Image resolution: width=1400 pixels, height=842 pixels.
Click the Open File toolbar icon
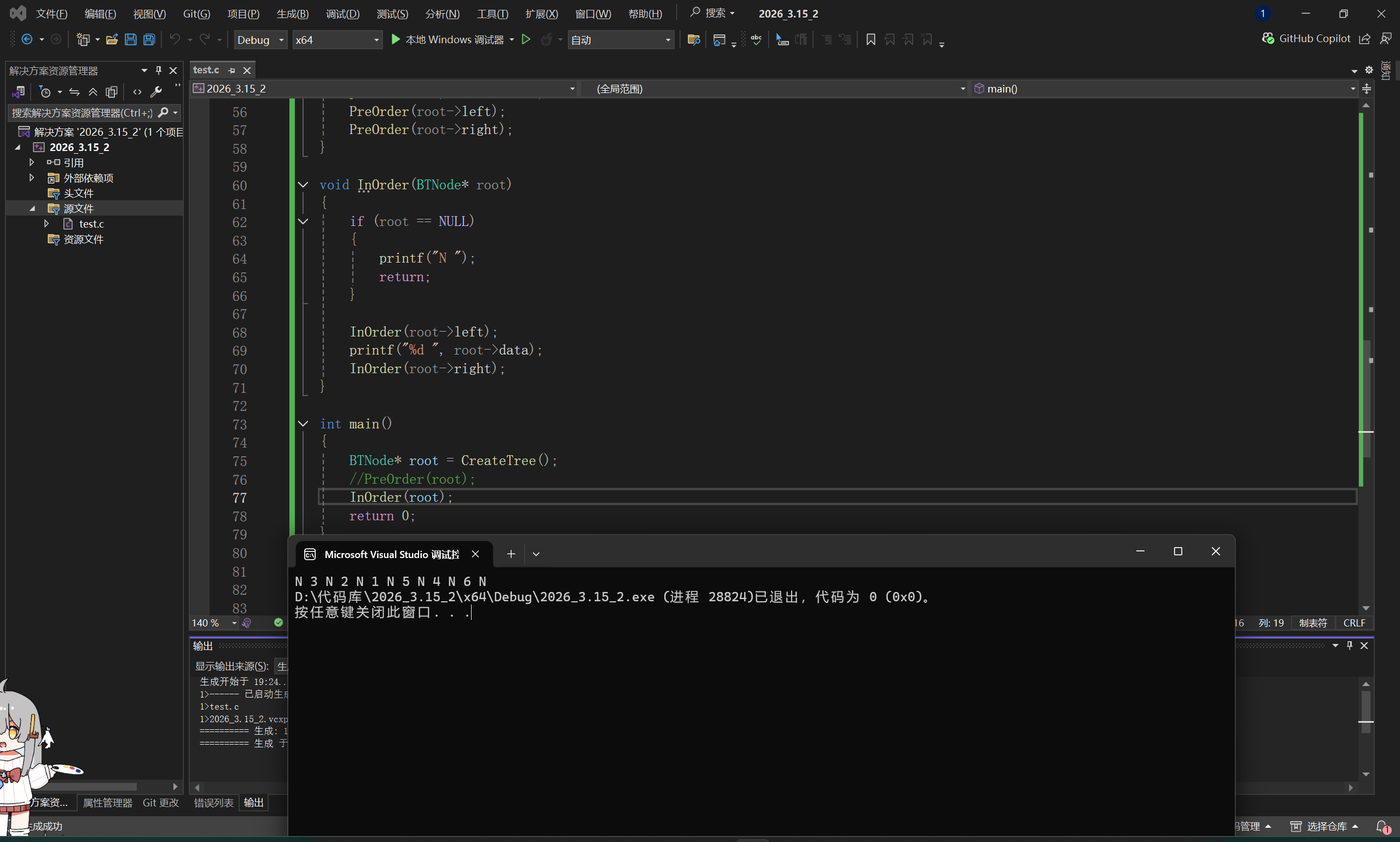click(112, 40)
